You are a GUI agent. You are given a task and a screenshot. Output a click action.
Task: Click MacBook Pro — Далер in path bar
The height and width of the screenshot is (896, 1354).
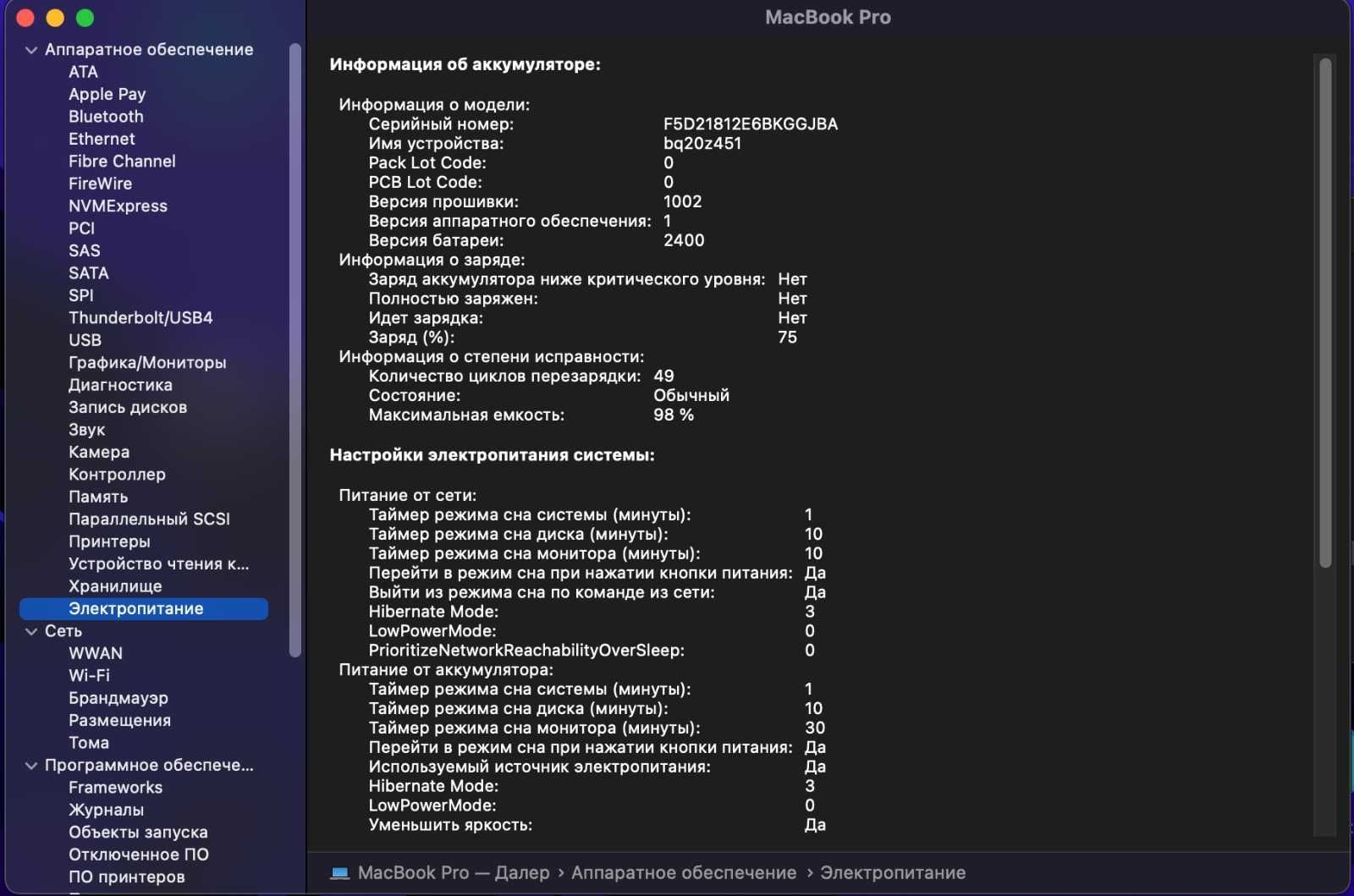pyautogui.click(x=454, y=873)
